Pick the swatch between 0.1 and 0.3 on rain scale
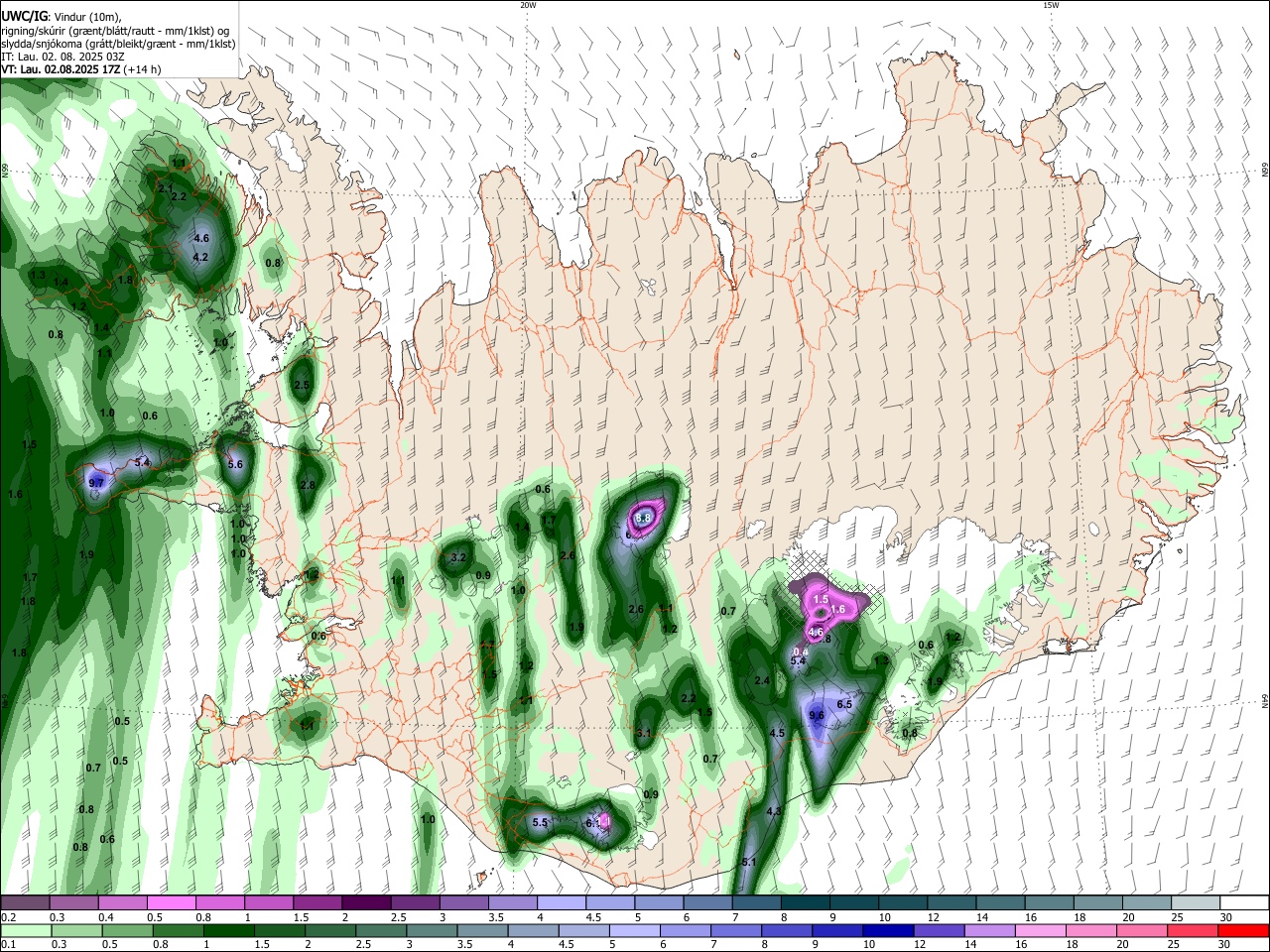This screenshot has height=952, width=1270. click(24, 930)
